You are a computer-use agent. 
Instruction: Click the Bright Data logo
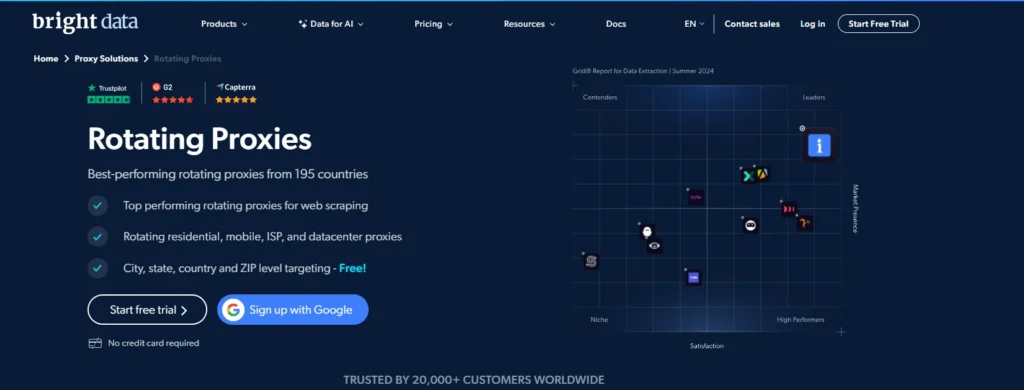pos(85,22)
